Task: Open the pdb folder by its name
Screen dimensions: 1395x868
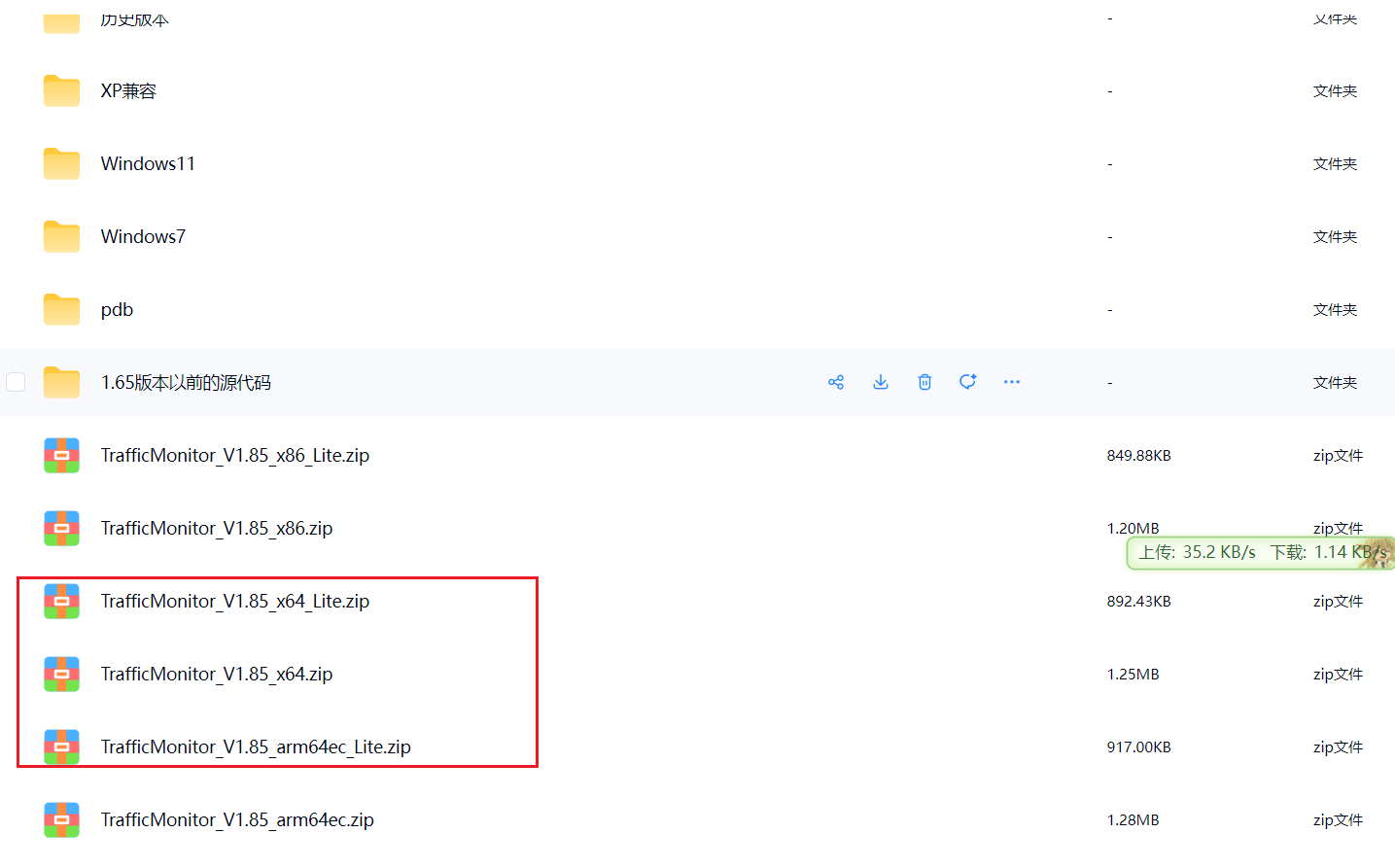Action: [x=117, y=310]
